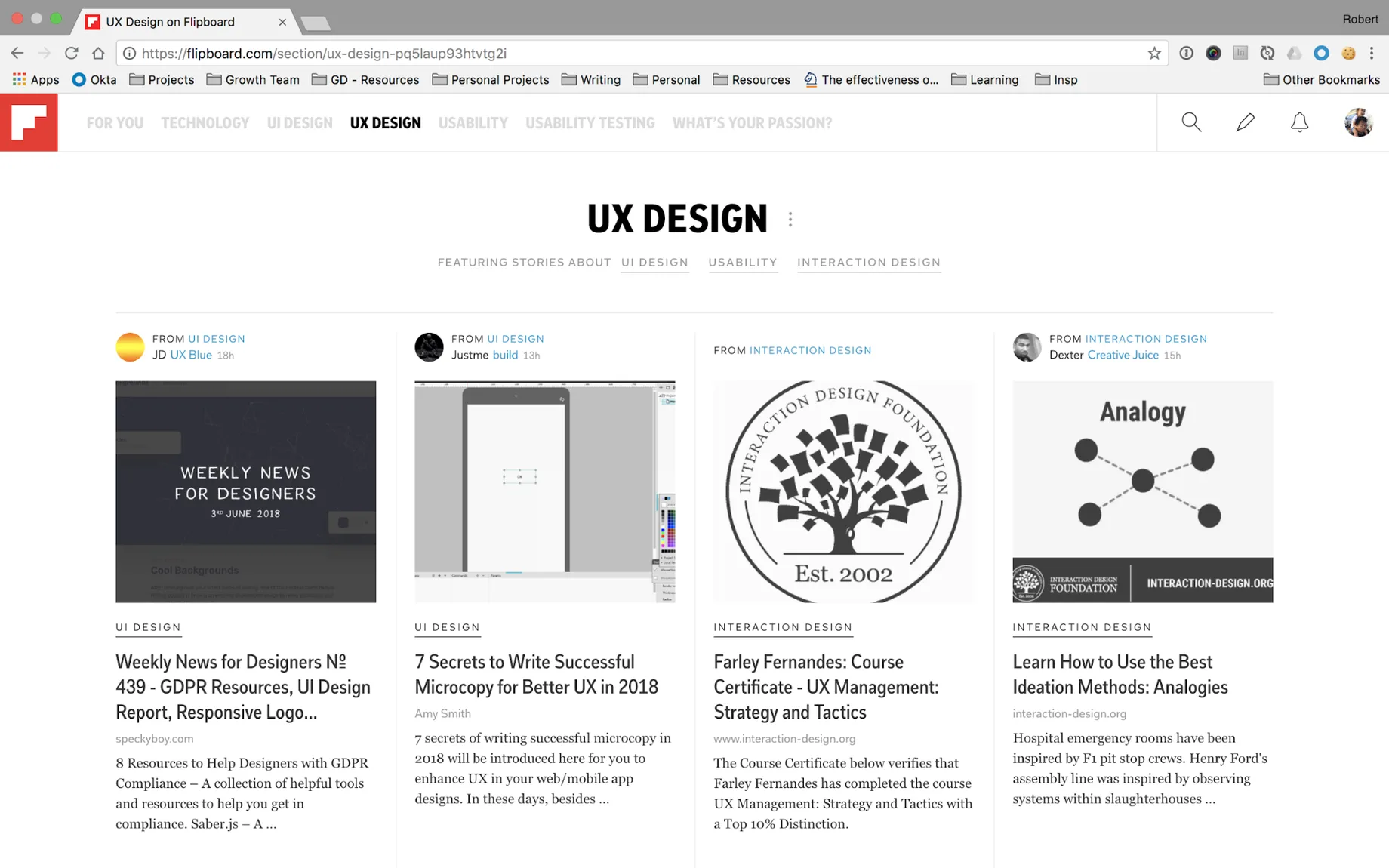Click the Interaction Design Foundation logo thumbnail
Viewport: 1389px width, 868px height.
point(843,491)
